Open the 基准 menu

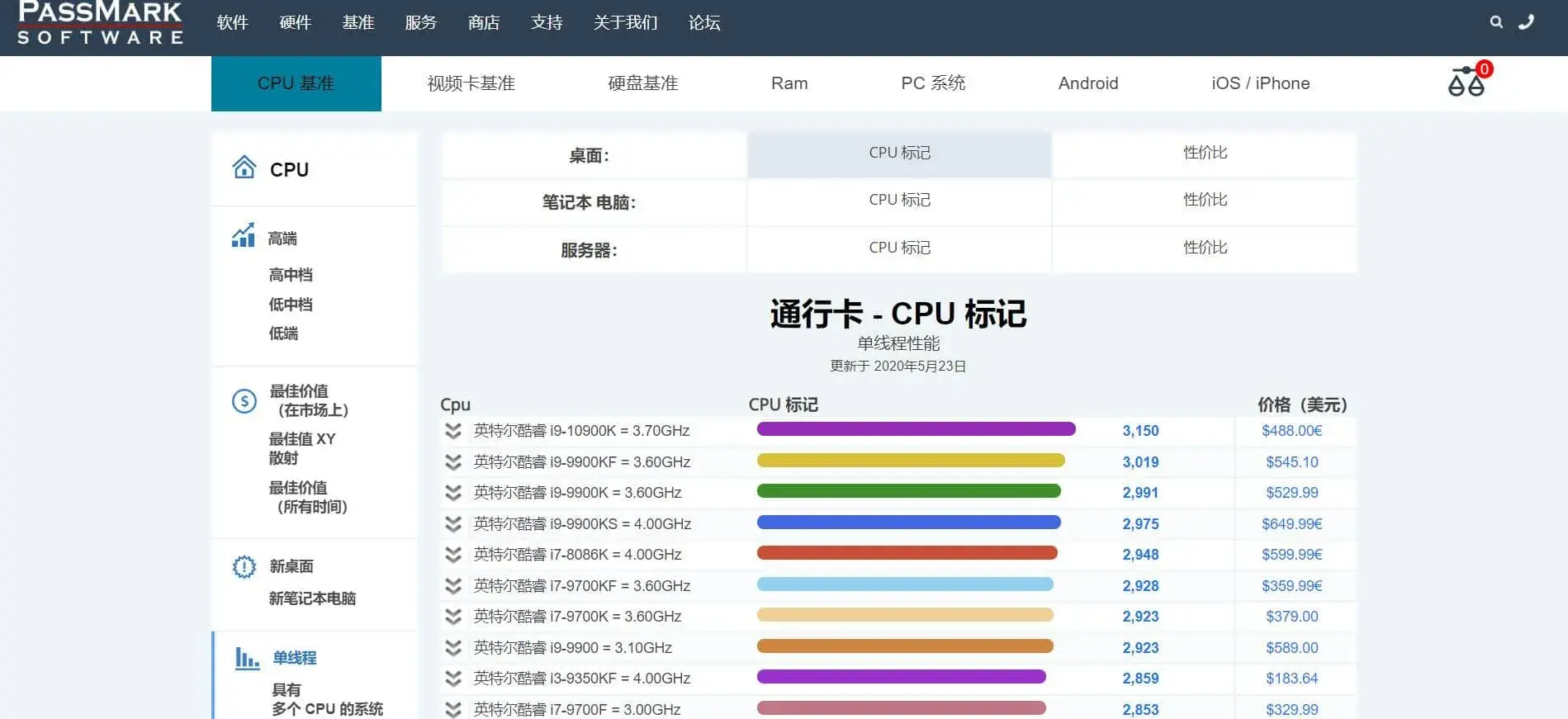click(358, 22)
